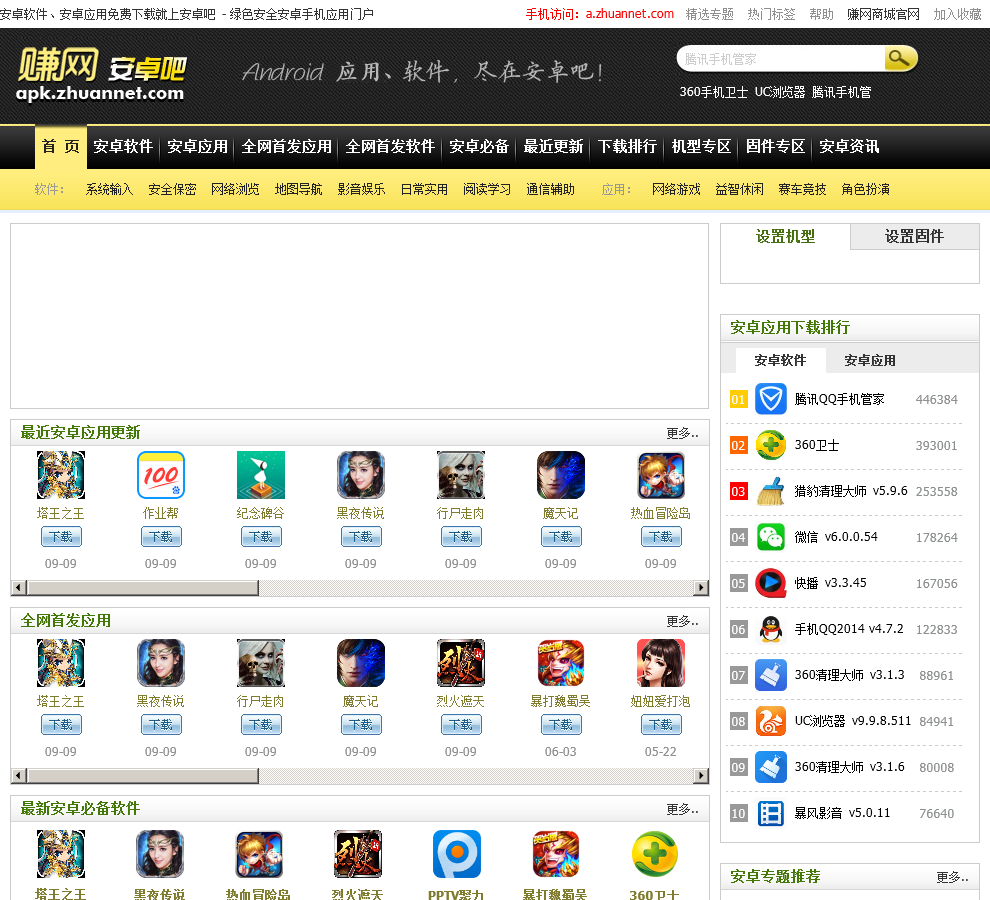The width and height of the screenshot is (990, 900).
Task: Switch to the 设置固件 tab
Action: coord(914,236)
